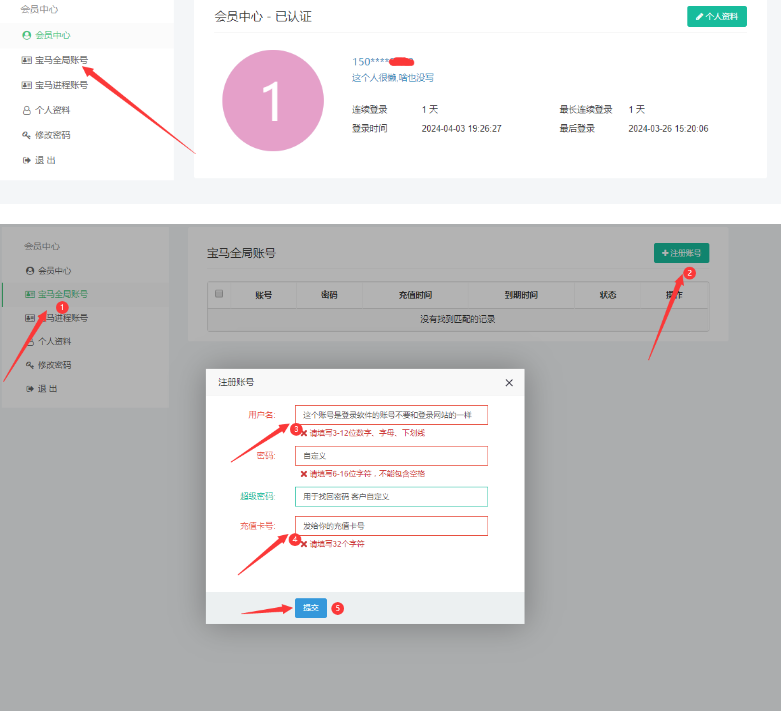Click the key icon beside lower 修改密码
781x711 pixels.
(30, 365)
